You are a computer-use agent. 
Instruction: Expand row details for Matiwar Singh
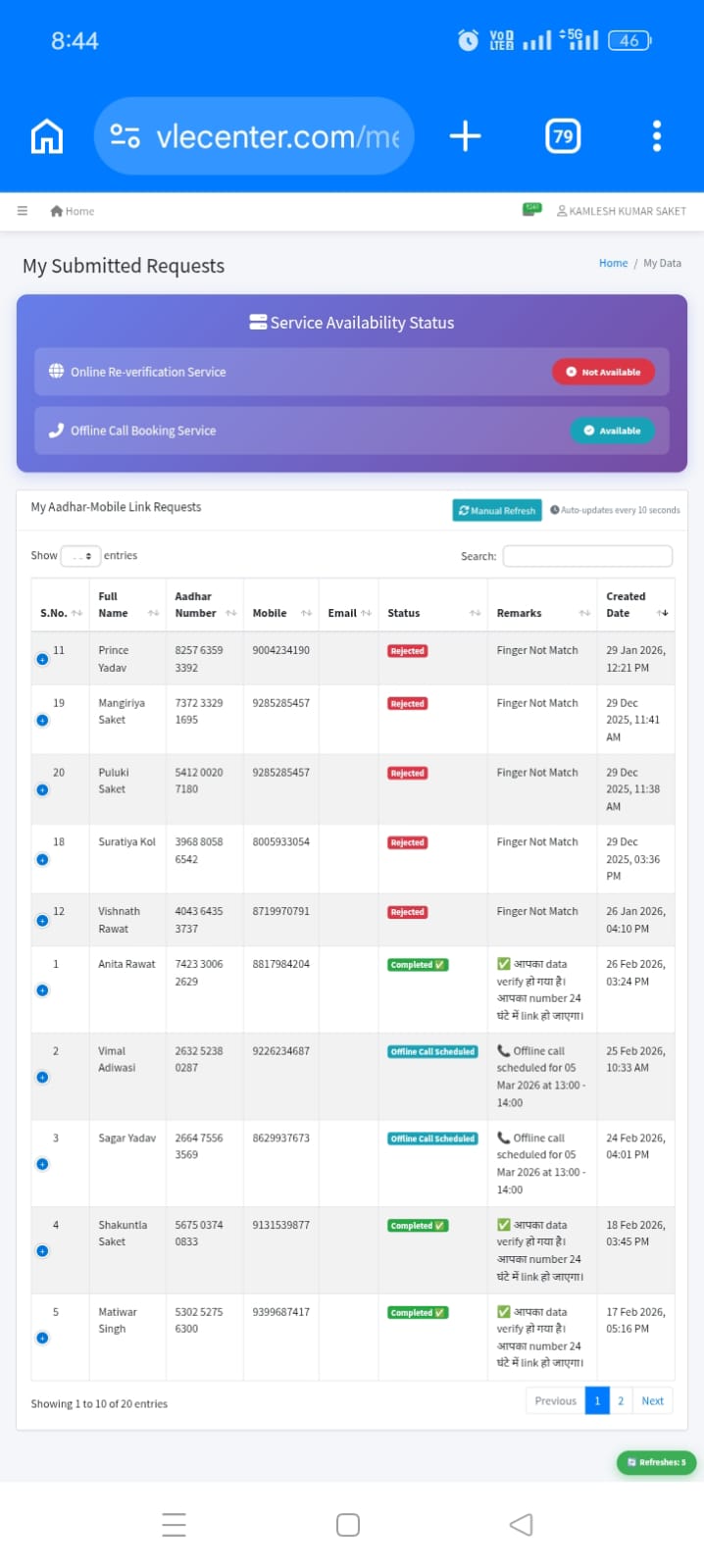(42, 1339)
